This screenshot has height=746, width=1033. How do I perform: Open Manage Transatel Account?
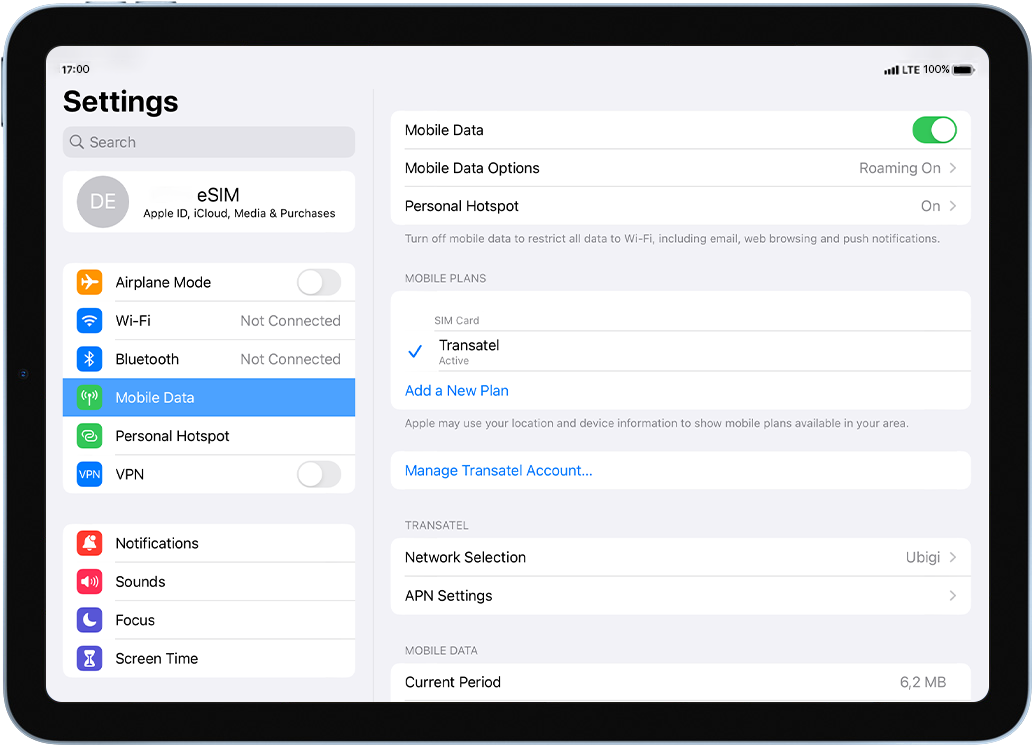tap(498, 470)
